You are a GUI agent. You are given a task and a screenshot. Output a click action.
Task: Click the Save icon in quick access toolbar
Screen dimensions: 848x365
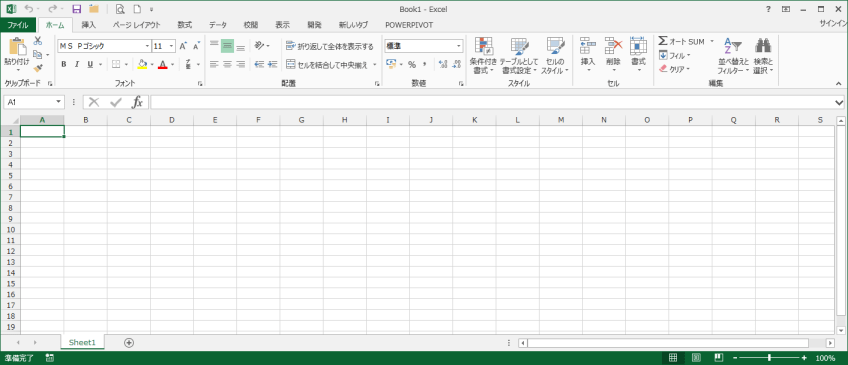(77, 9)
